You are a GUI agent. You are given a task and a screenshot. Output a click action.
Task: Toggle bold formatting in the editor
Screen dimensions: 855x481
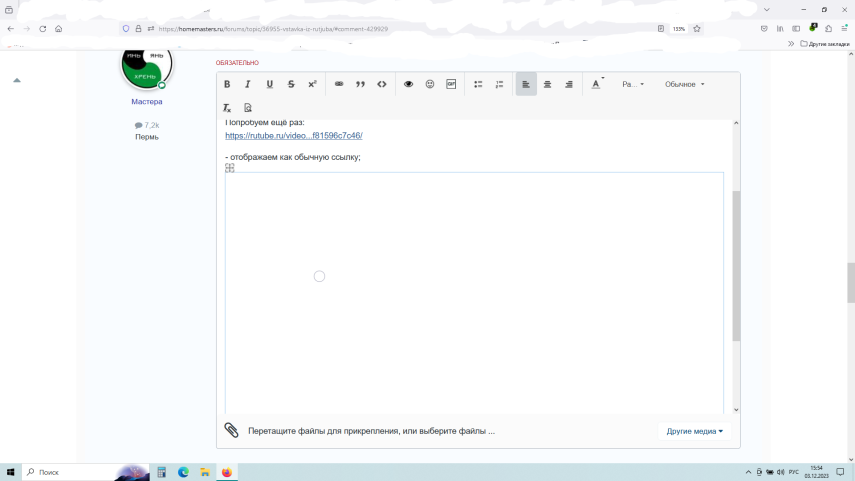pyautogui.click(x=227, y=84)
